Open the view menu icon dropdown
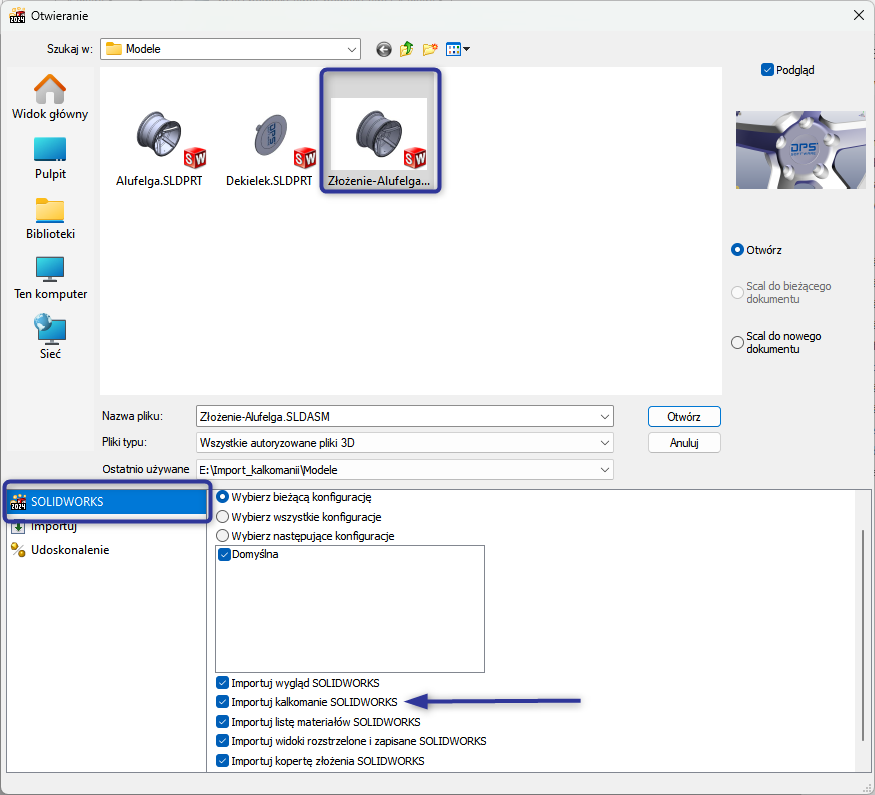 (x=458, y=49)
